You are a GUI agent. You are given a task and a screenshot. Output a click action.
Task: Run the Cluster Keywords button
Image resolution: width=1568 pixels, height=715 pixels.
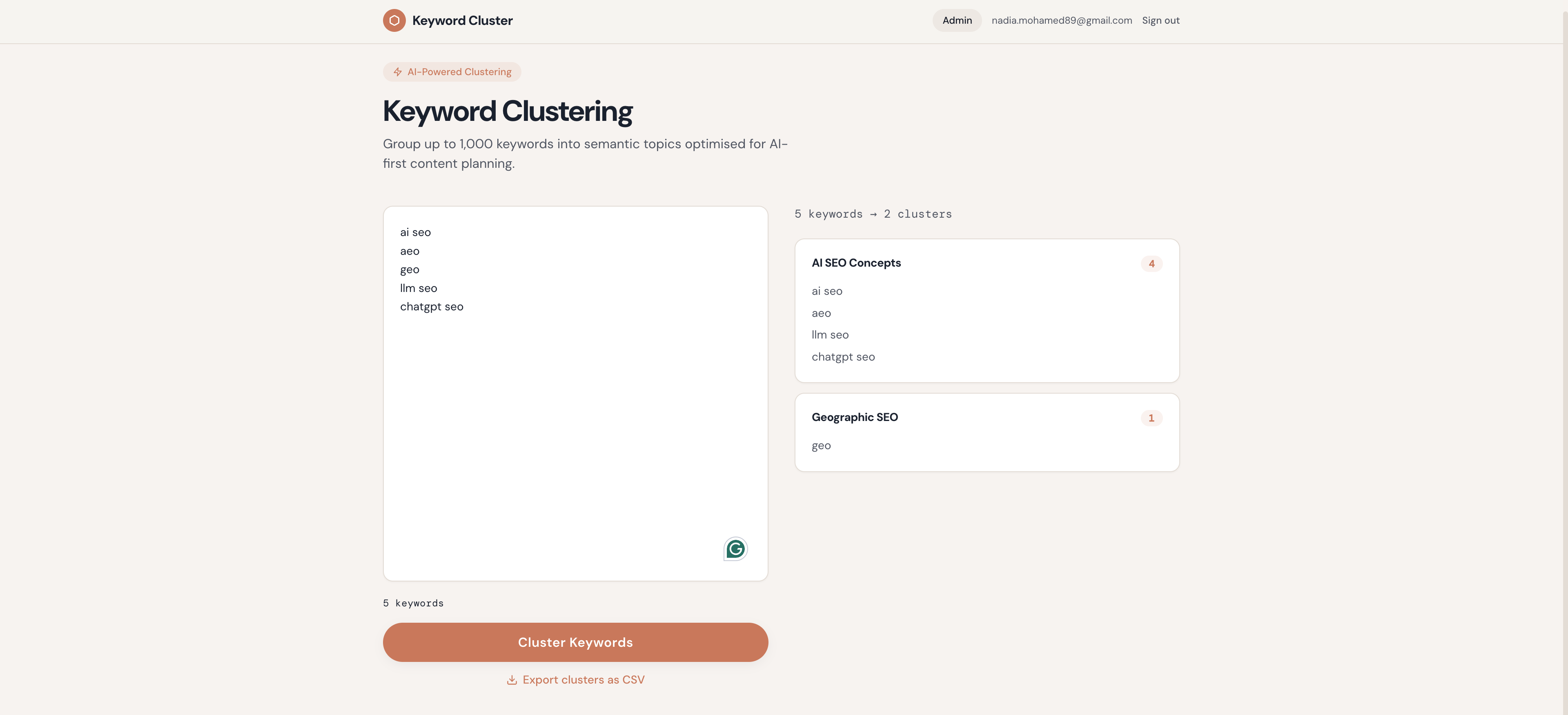tap(575, 642)
